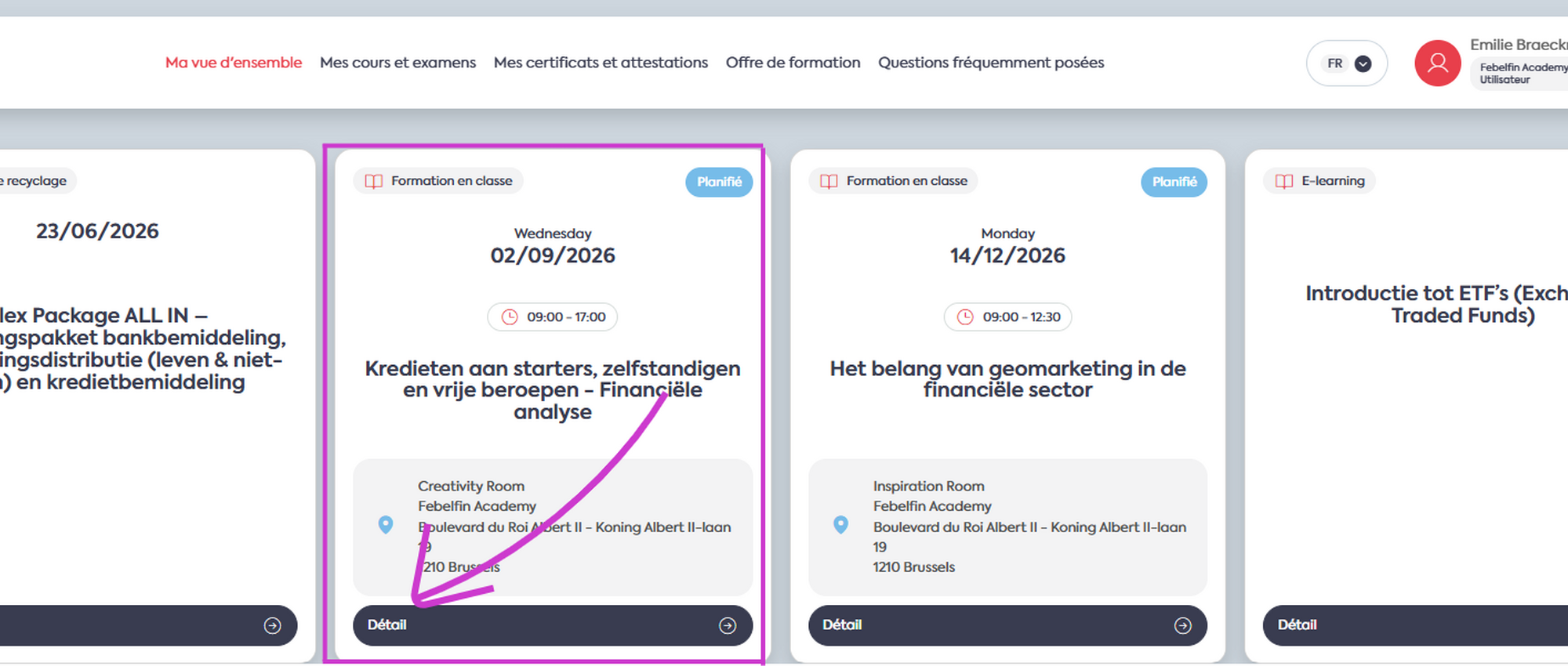Open Mes certificats et attestations
Viewport: 1568px width, 666px height.
point(601,63)
